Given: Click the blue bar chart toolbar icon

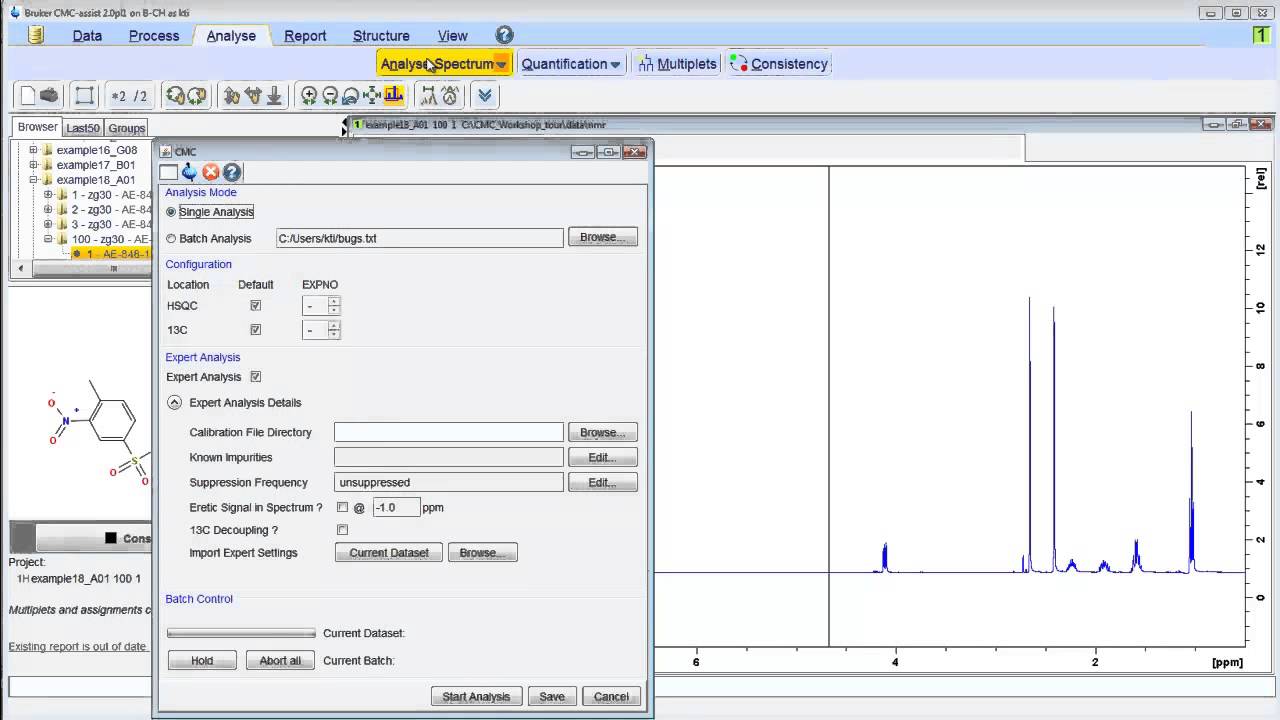Looking at the screenshot, I should click(394, 96).
